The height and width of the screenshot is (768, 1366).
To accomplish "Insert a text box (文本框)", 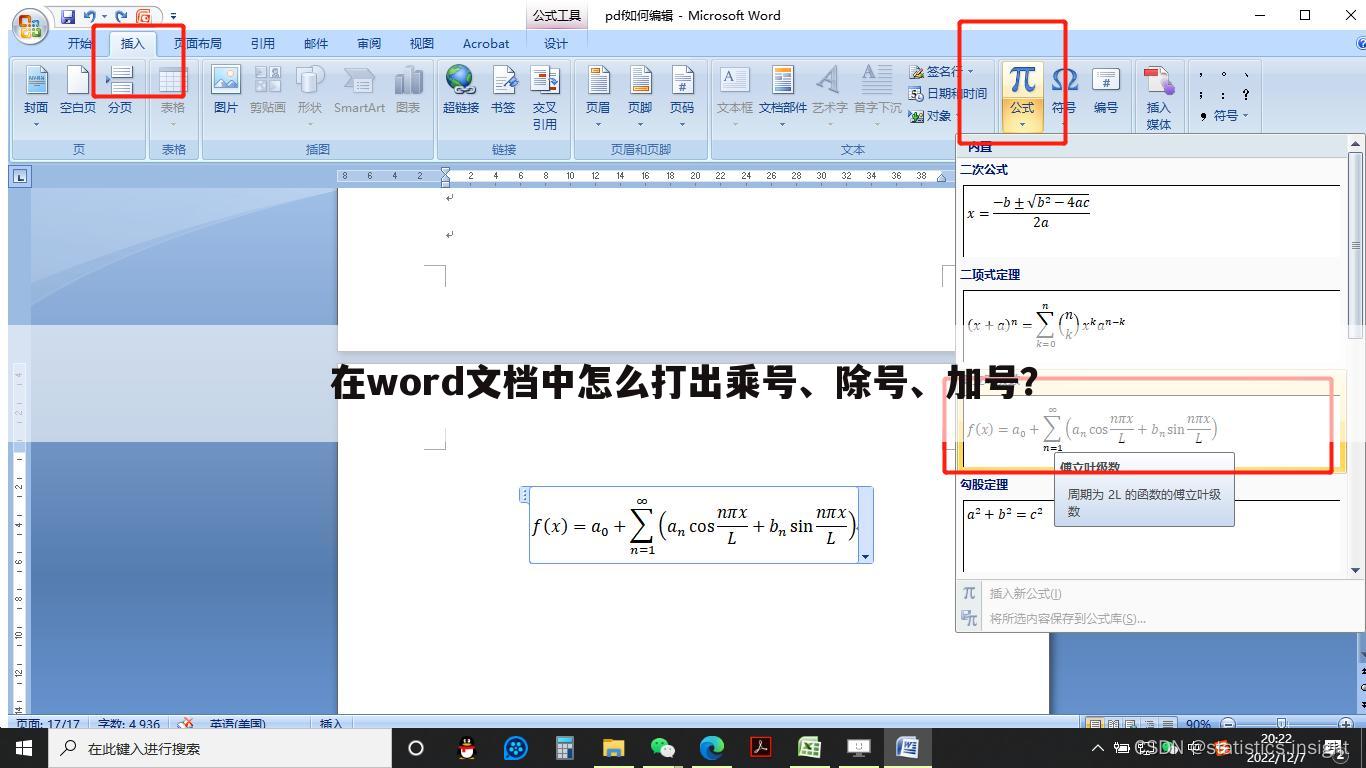I will [734, 96].
